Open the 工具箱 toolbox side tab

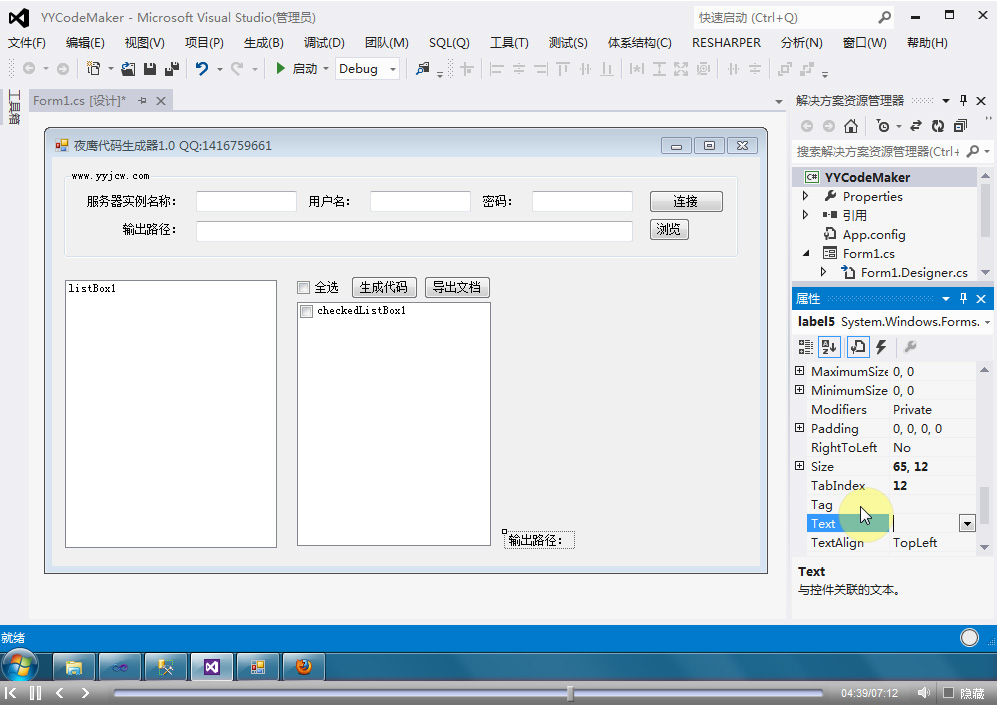coord(14,108)
